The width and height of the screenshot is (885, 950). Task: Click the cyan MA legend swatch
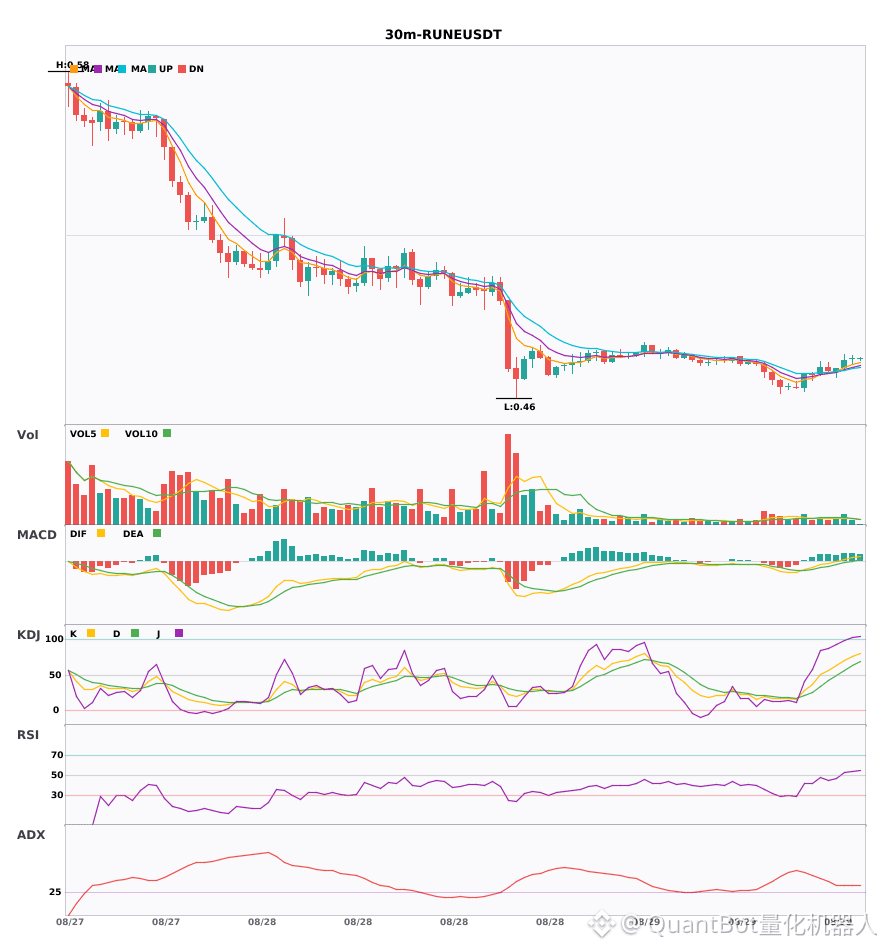click(x=122, y=69)
